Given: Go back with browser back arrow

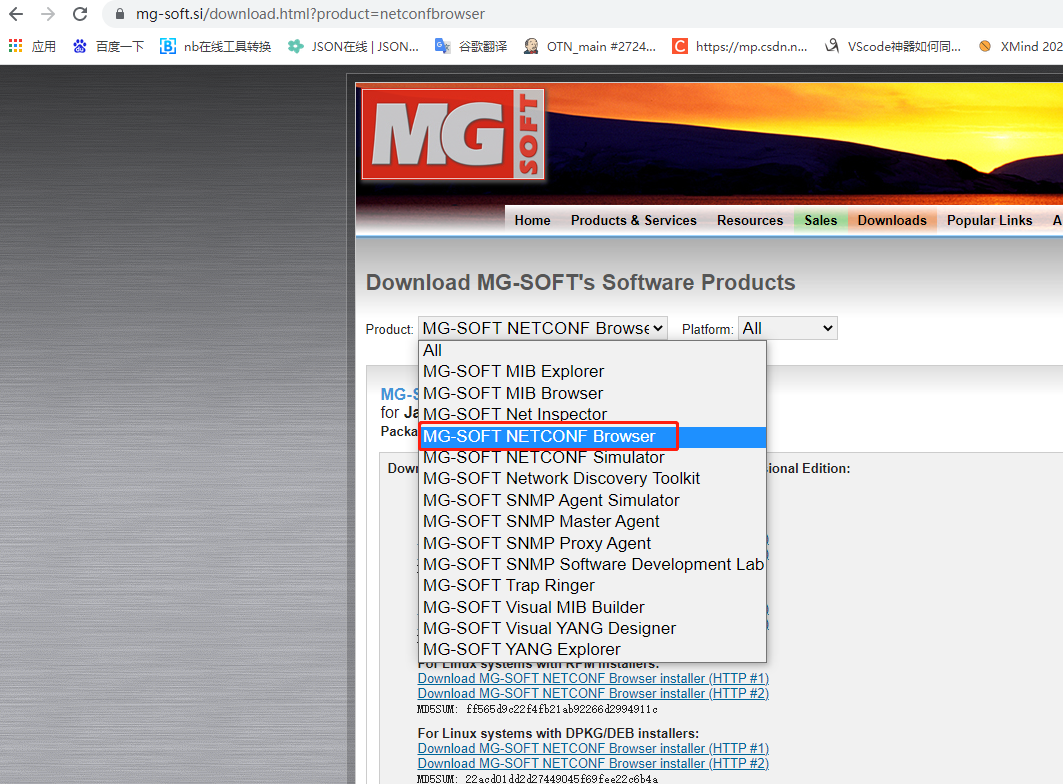Looking at the screenshot, I should pos(16,14).
